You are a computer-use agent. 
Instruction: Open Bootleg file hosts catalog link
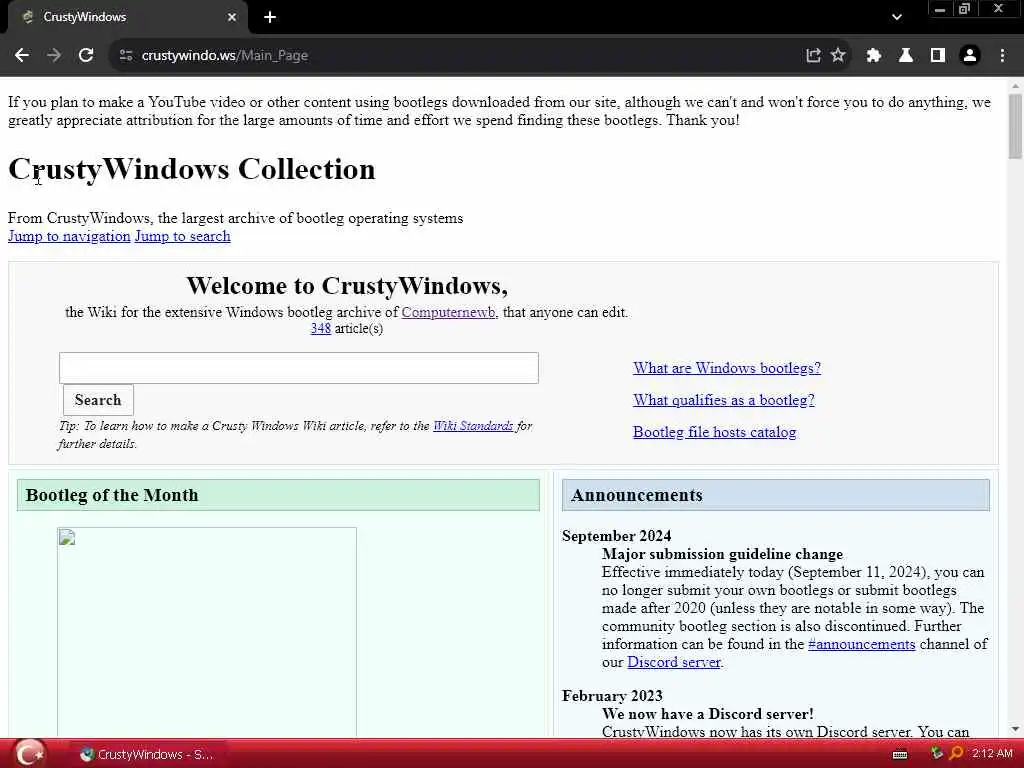714,432
